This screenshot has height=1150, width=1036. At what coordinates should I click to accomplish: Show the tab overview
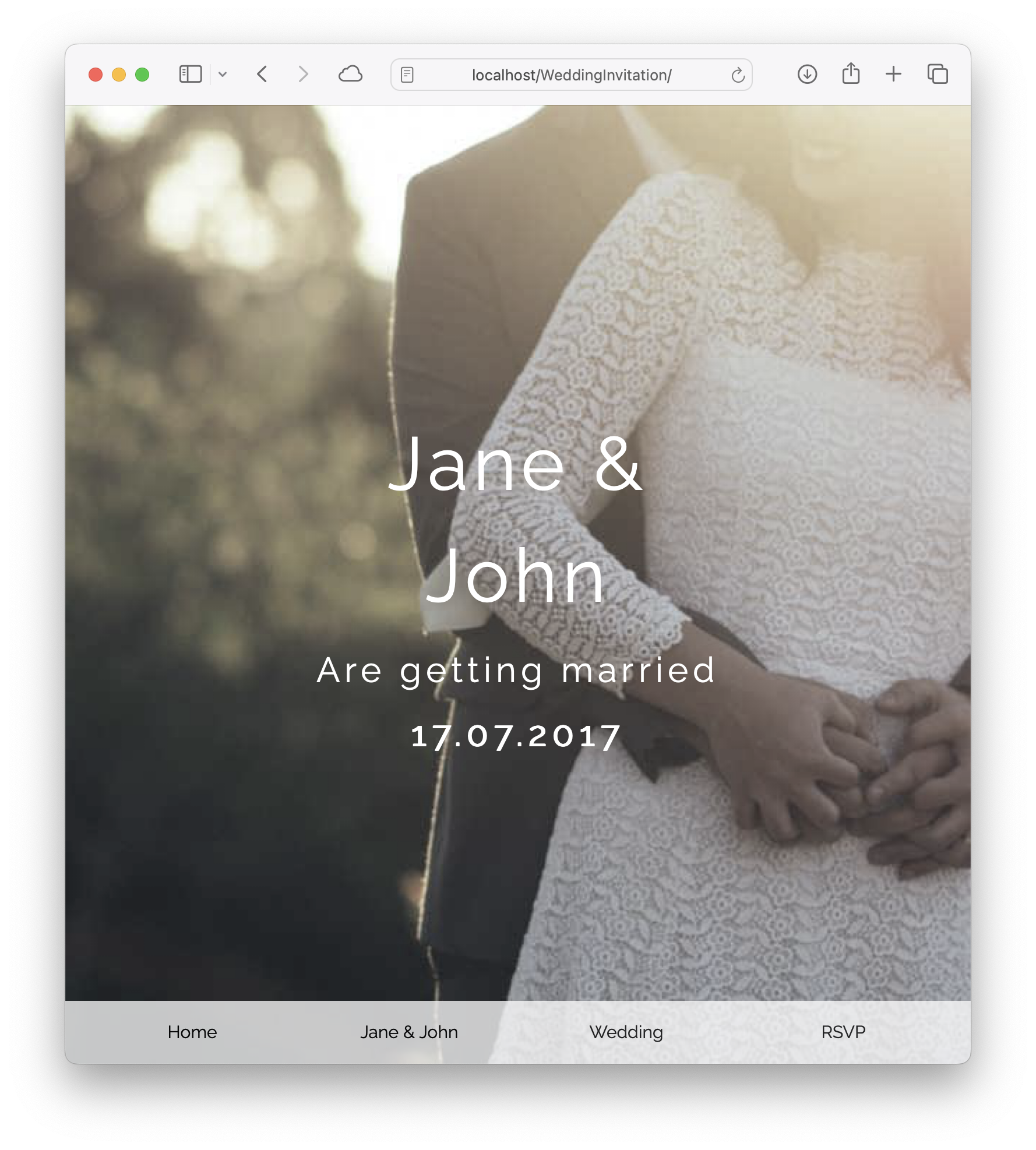[x=938, y=75]
